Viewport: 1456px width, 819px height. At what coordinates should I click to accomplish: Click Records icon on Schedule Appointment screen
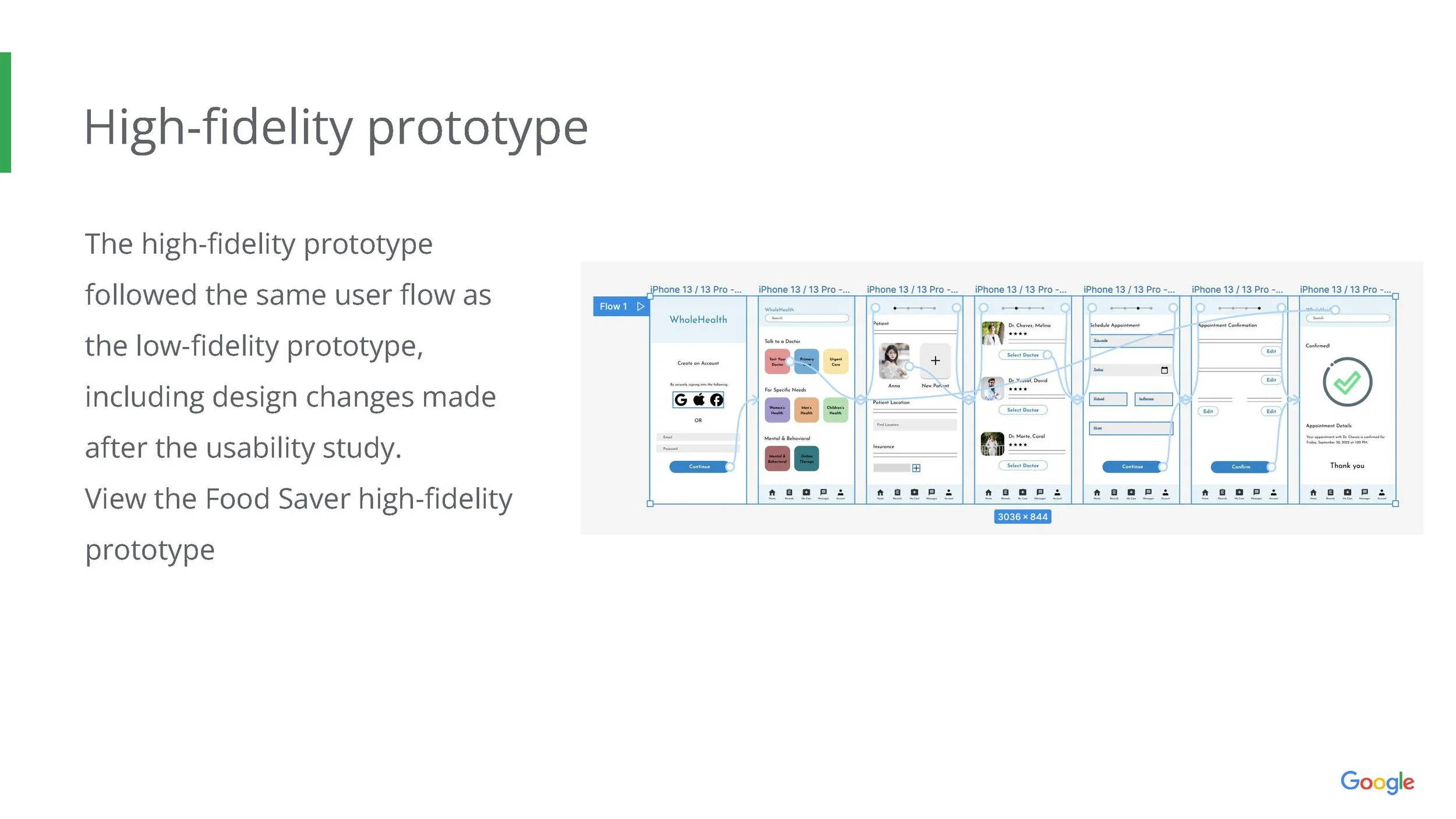(x=1114, y=493)
